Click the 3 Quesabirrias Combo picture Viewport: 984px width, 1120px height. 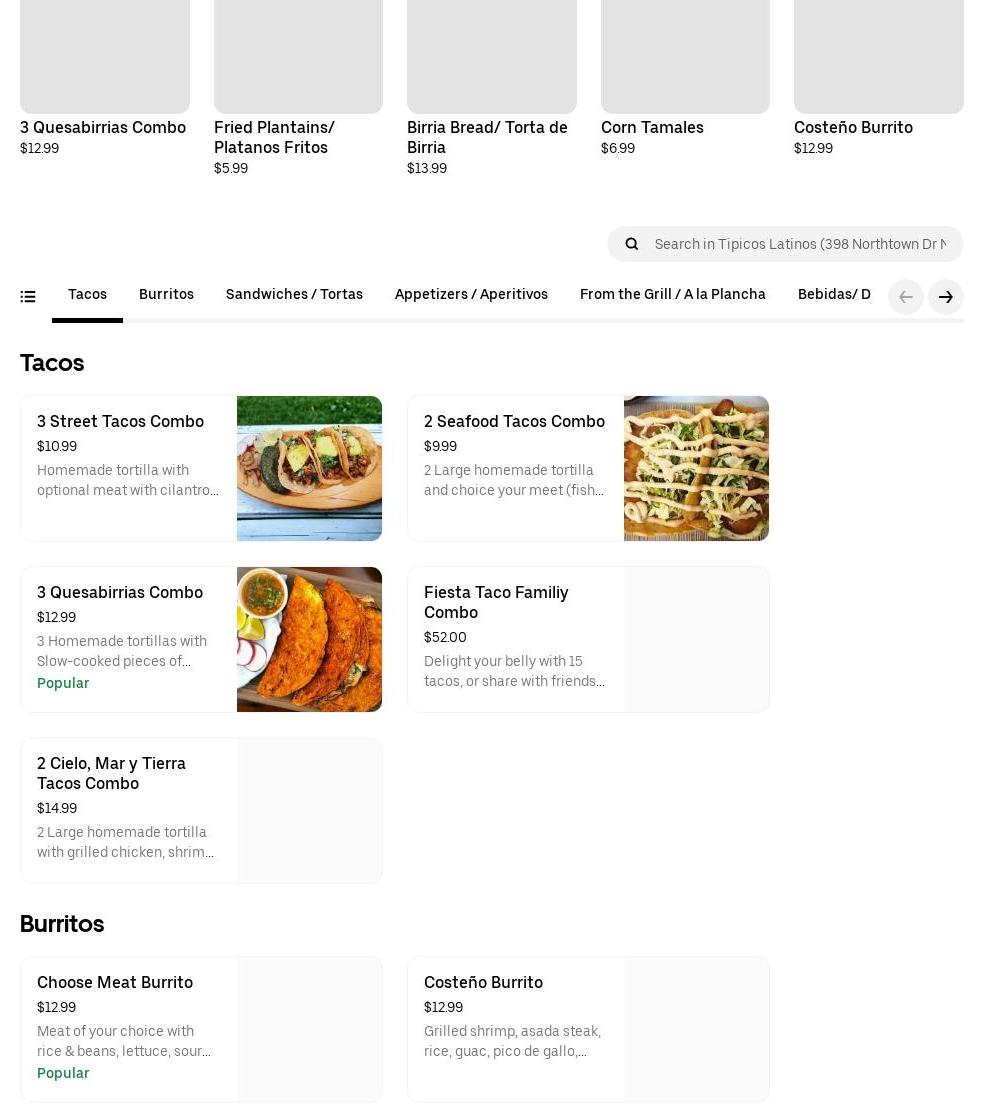pos(309,640)
